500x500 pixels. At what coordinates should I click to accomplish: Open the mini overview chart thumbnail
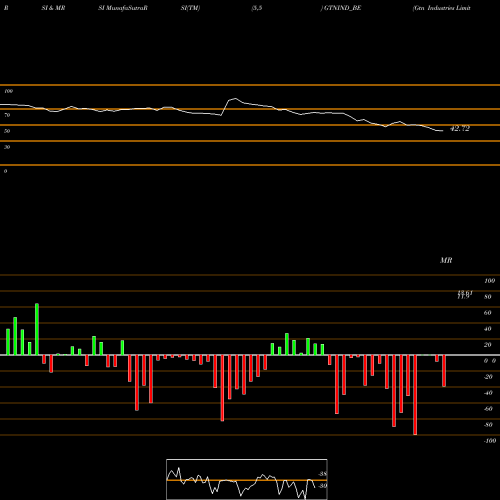coord(247,479)
